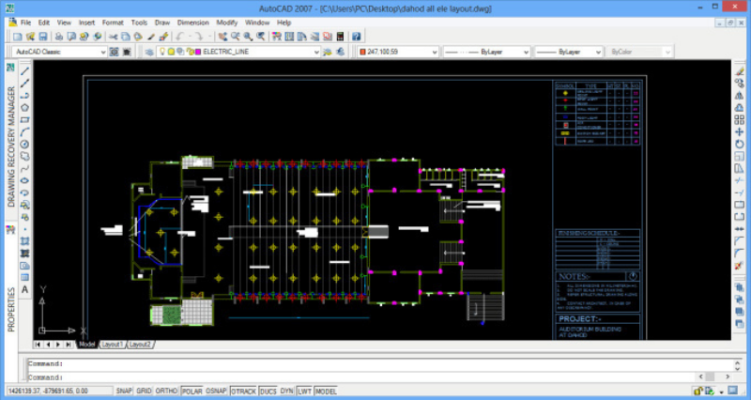The height and width of the screenshot is (400, 751).
Task: Click the Plot printer icon
Action: (x=58, y=36)
